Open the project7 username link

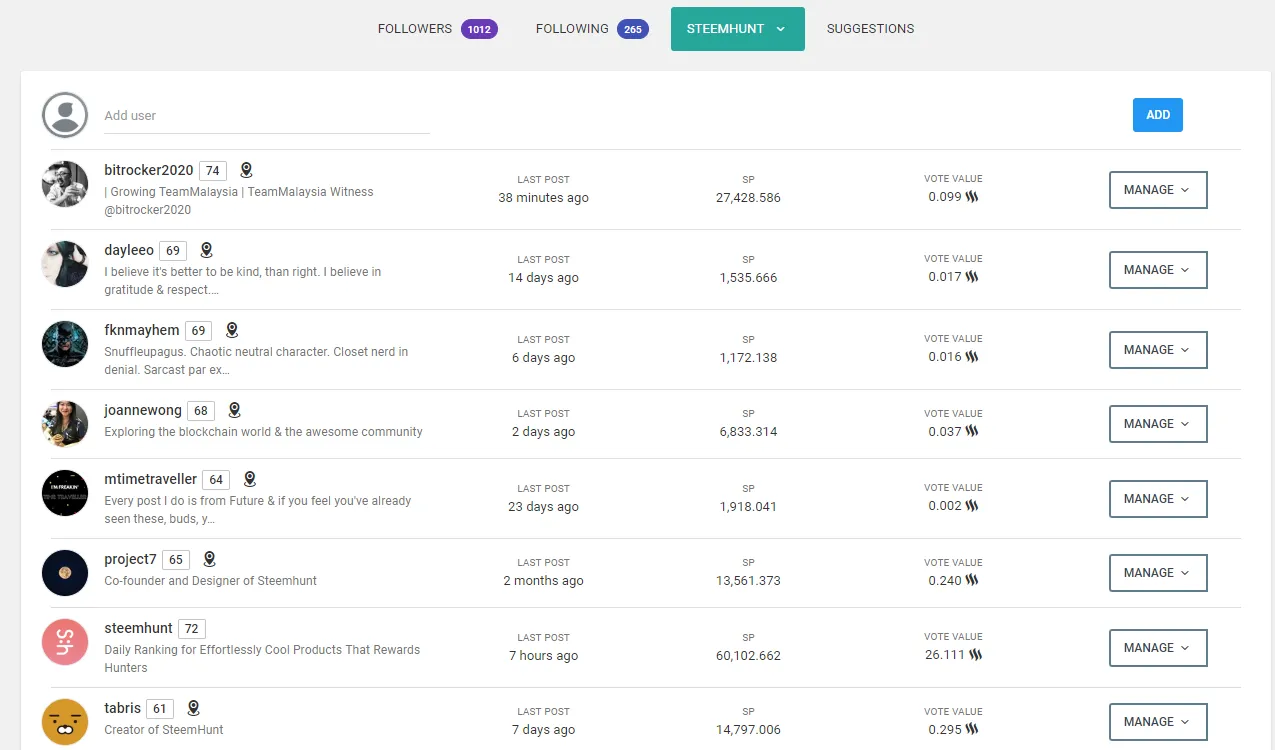coord(130,559)
